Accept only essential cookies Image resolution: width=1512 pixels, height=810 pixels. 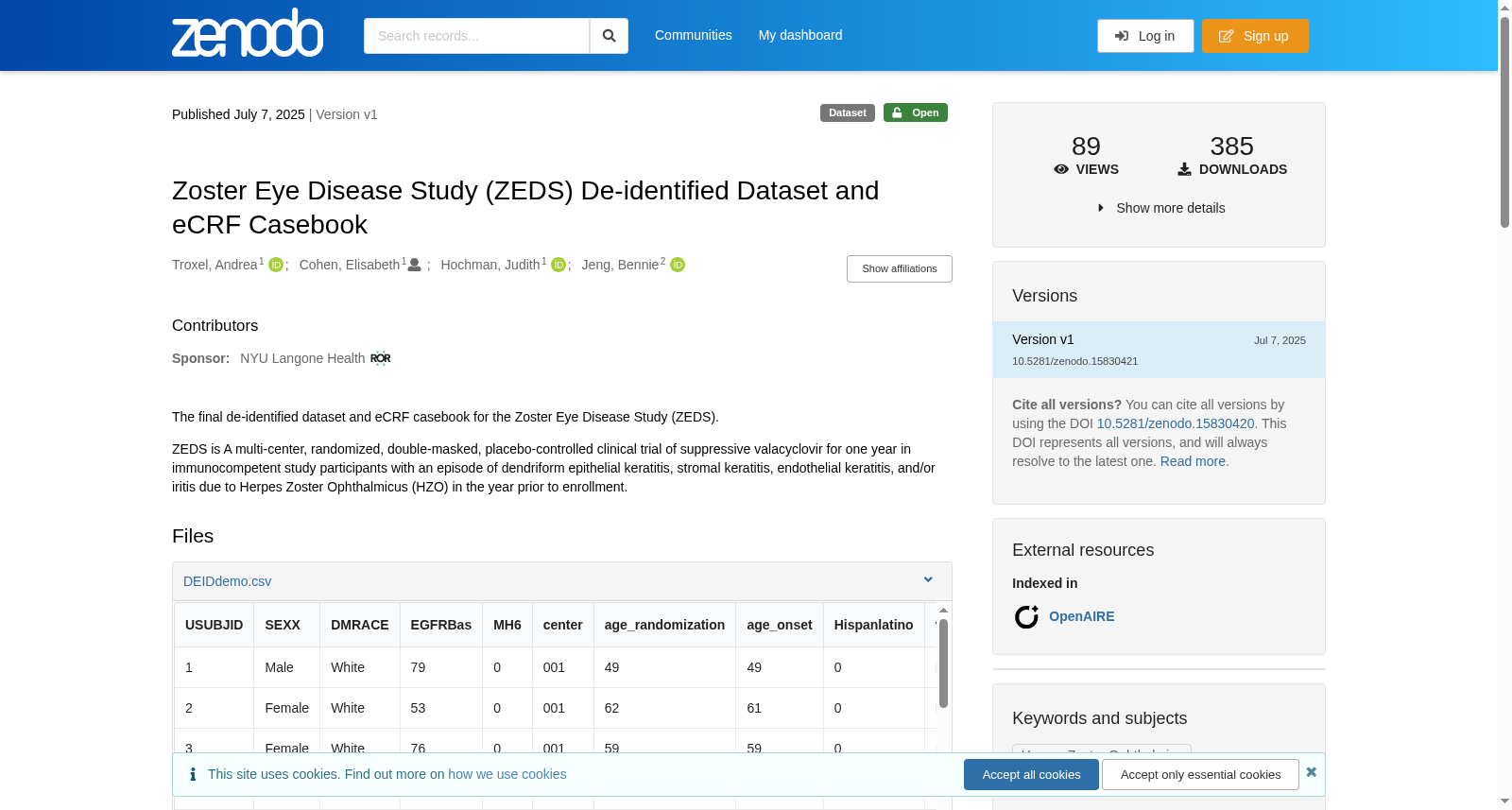1200,774
